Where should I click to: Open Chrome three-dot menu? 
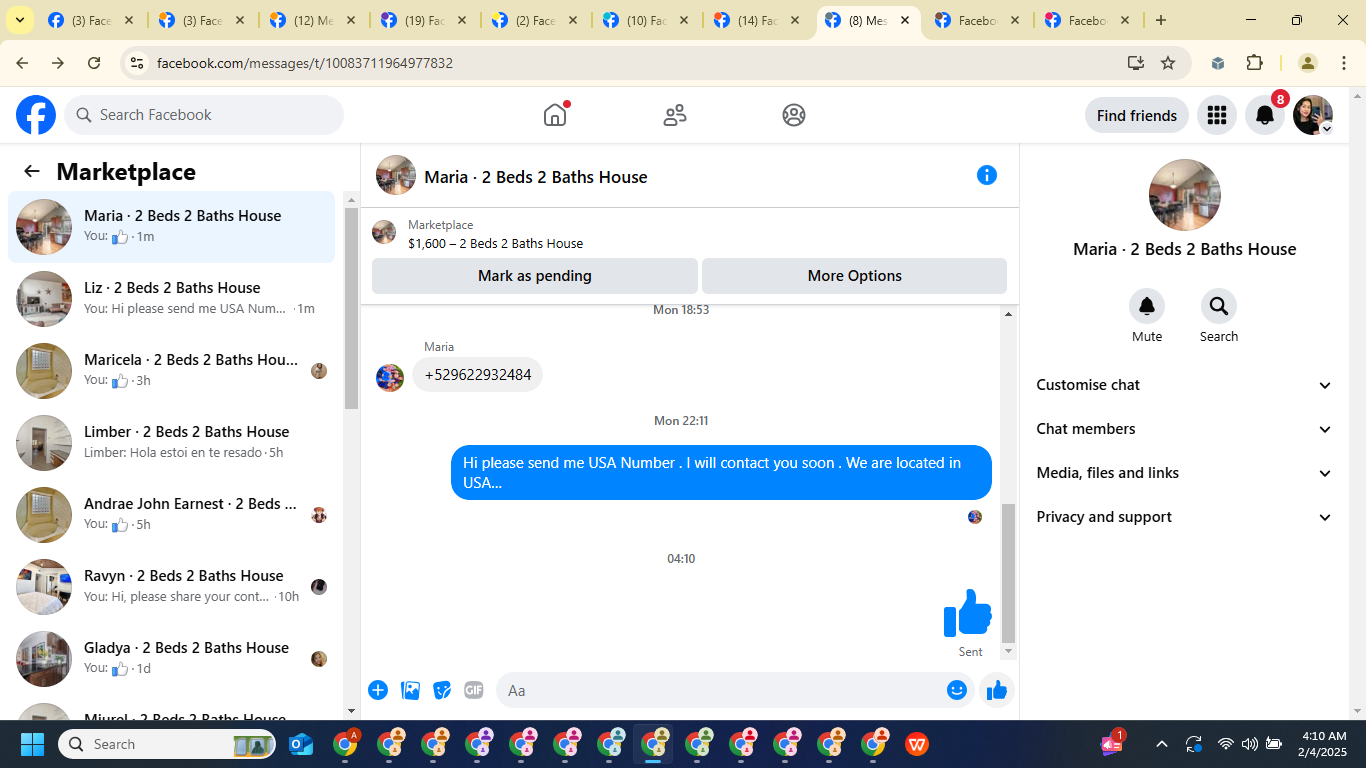(x=1343, y=63)
